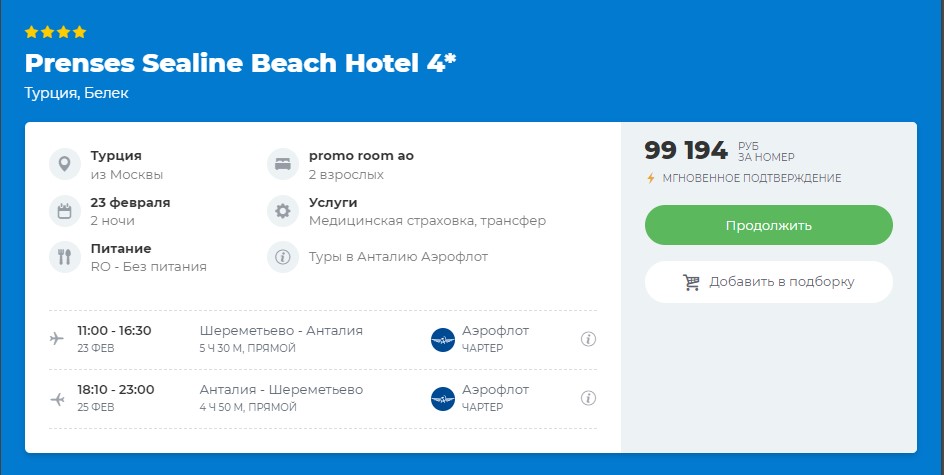
Task: Click the fork and knife Питание icon
Action: click(64, 257)
